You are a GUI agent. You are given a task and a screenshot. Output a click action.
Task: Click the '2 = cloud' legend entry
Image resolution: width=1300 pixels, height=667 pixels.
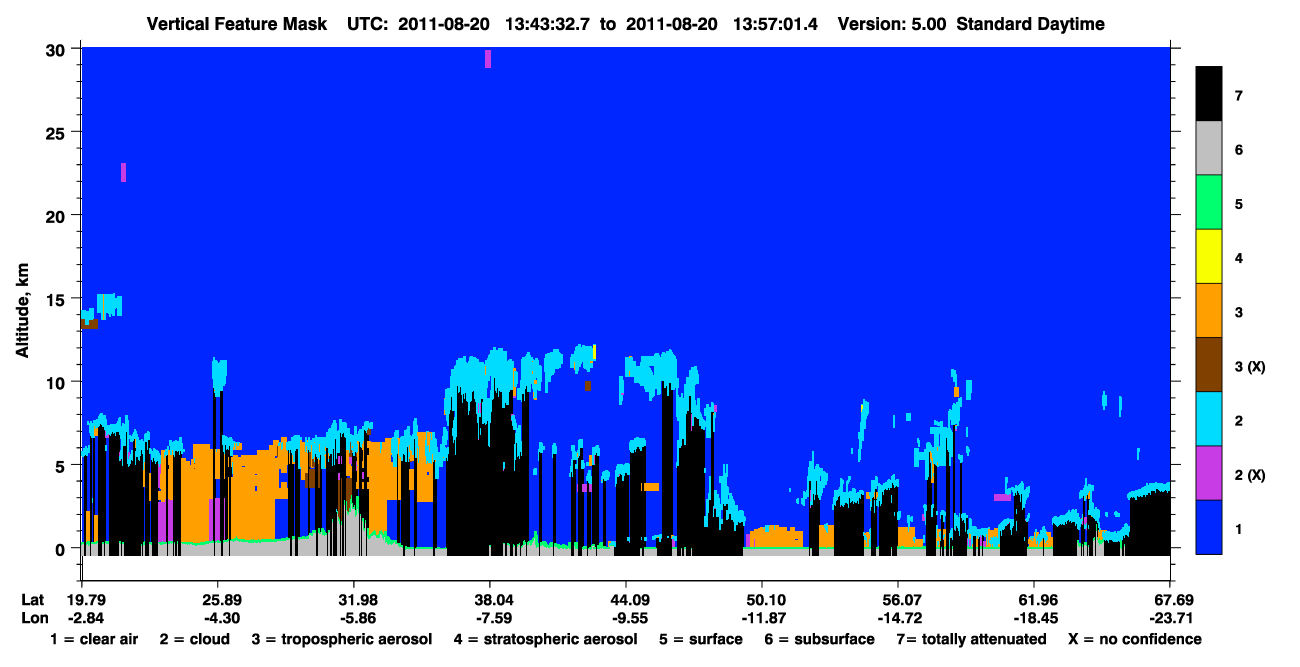coord(194,639)
